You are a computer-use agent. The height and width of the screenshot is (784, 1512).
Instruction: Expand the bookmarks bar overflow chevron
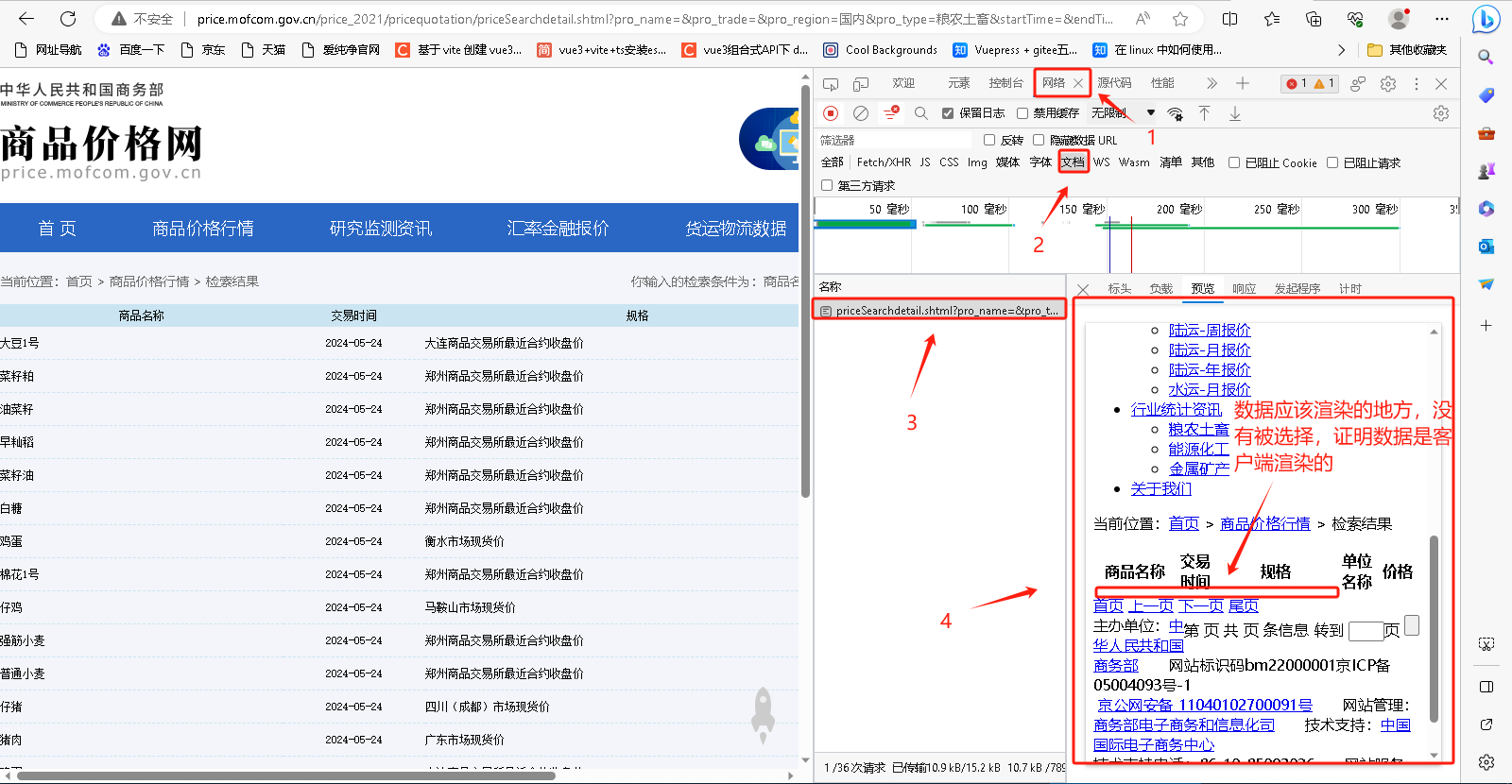[1341, 50]
